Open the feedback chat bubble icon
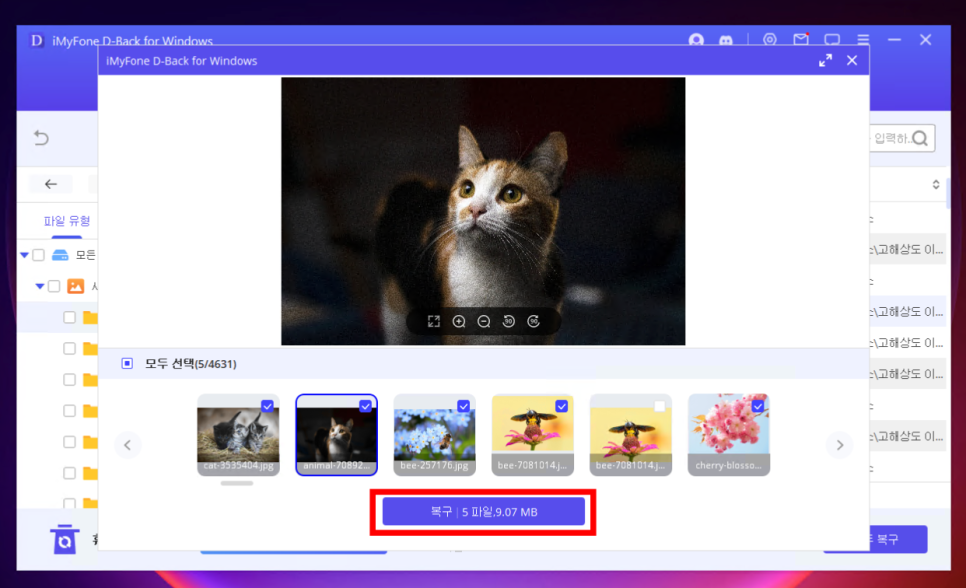Screen dimensions: 966x588 (832, 39)
